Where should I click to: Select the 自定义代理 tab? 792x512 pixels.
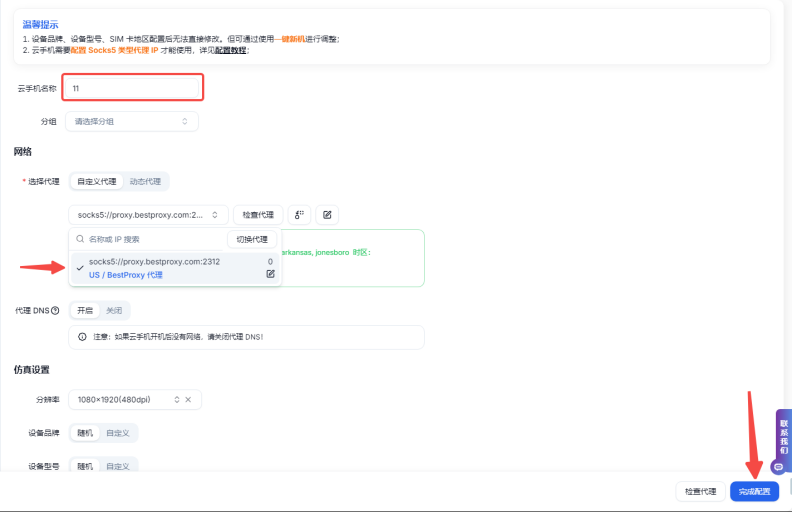(x=96, y=182)
